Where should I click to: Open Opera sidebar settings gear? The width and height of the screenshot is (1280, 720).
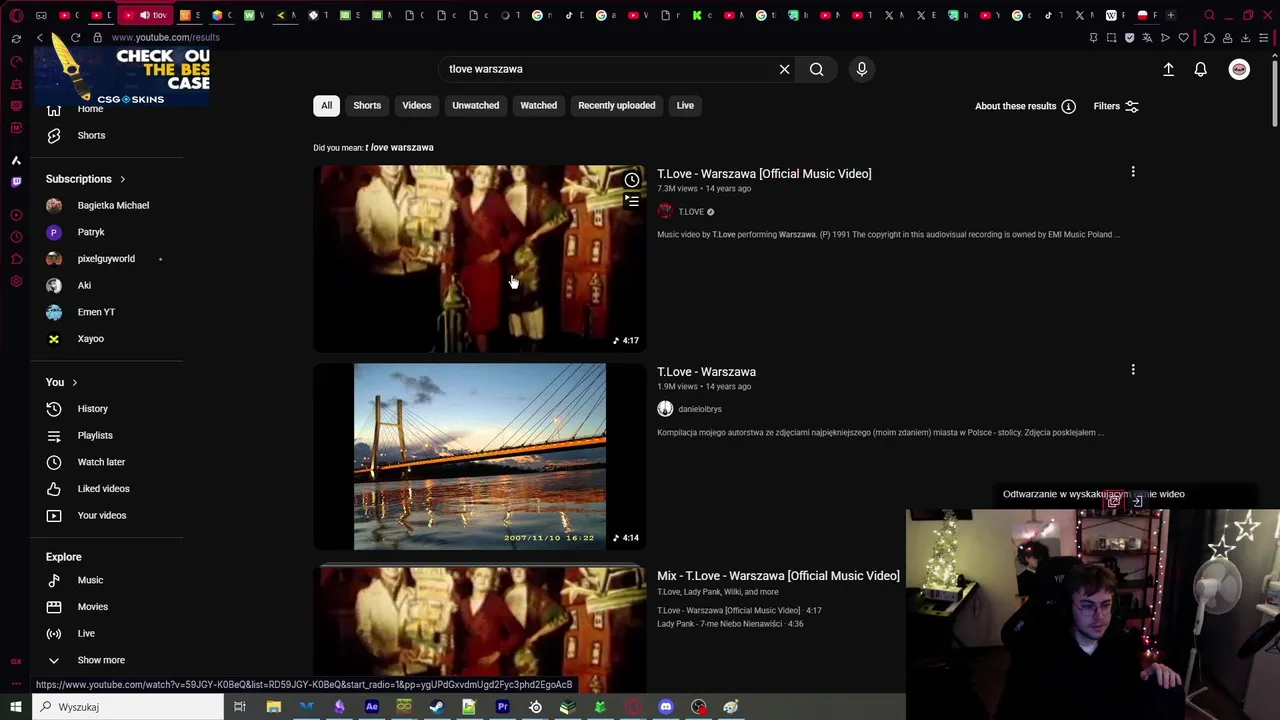pyautogui.click(x=16, y=281)
